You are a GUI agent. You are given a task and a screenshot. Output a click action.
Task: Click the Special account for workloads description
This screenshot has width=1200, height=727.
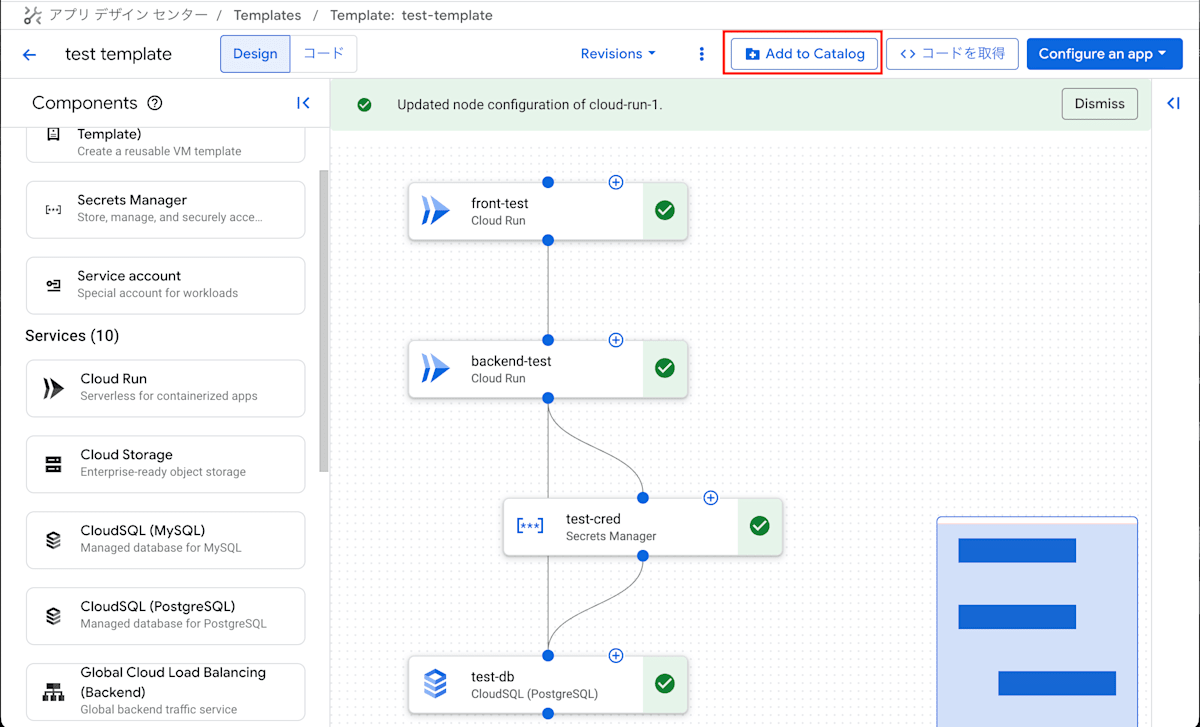point(158,294)
